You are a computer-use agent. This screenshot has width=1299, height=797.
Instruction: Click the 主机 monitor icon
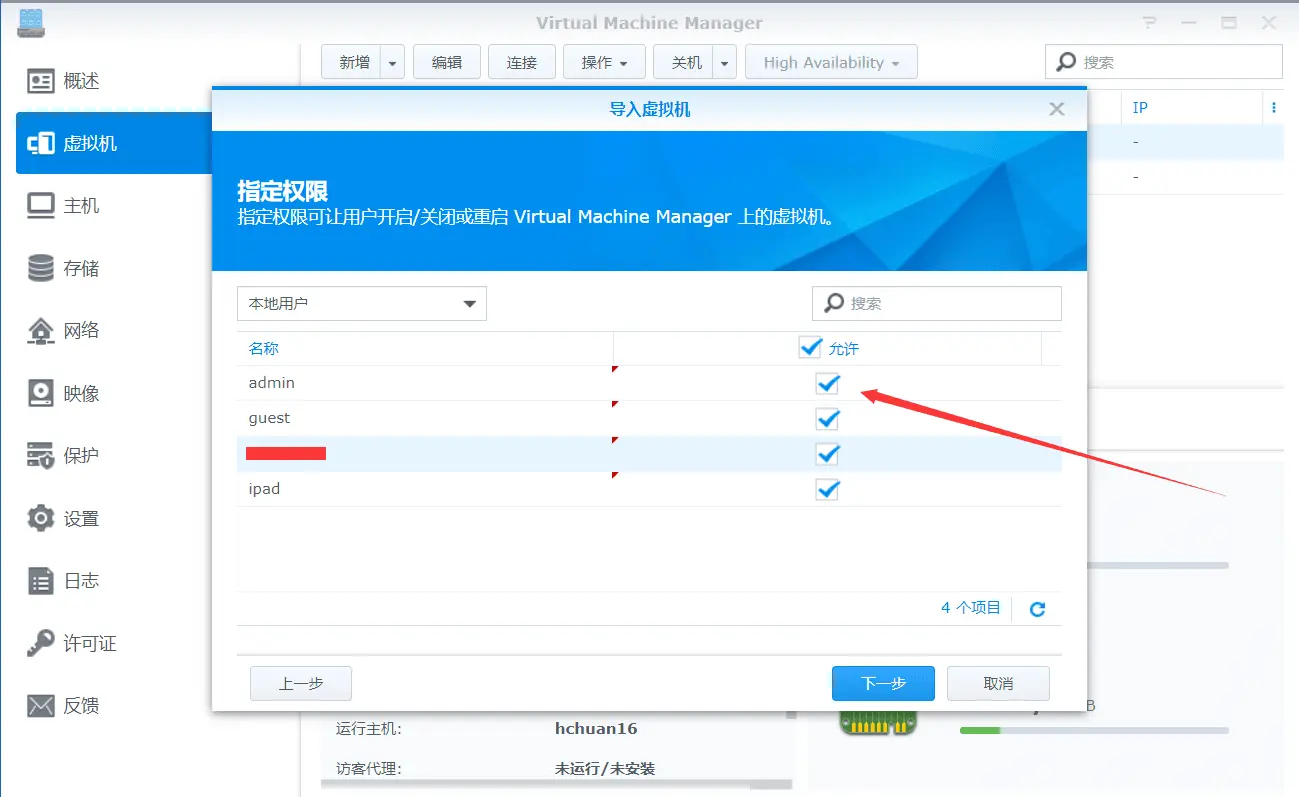(41, 206)
